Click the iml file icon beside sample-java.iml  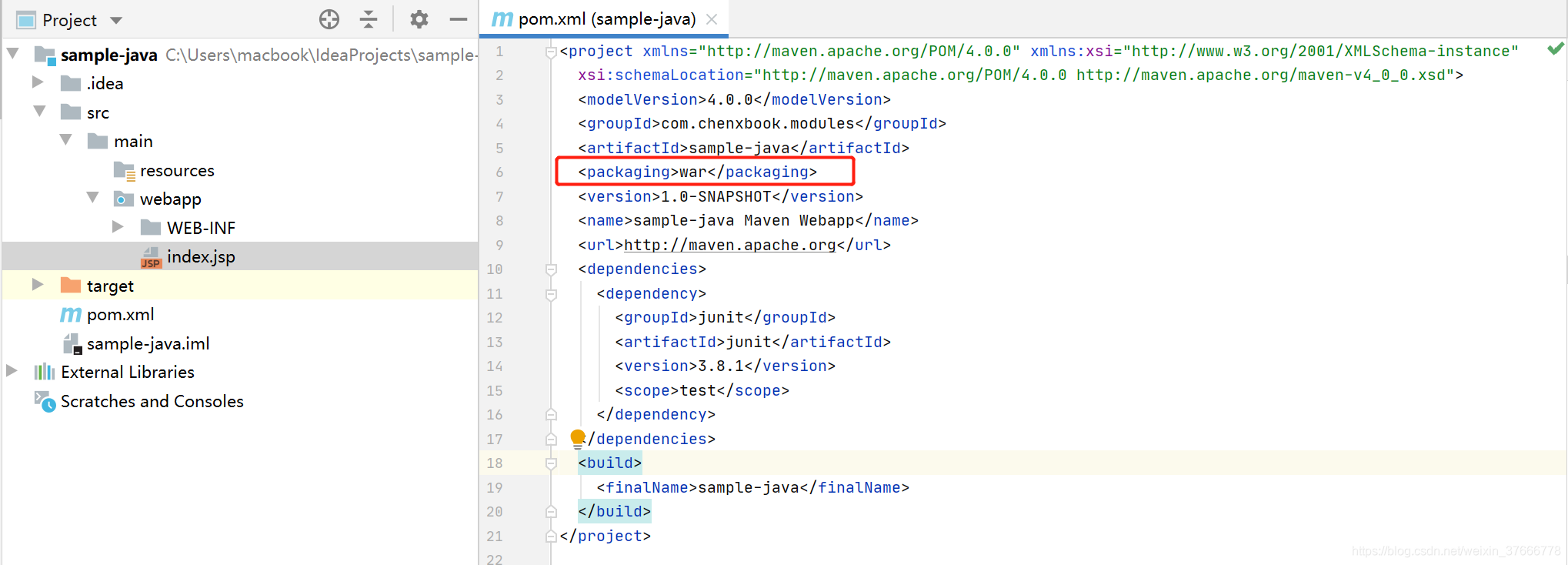pyautogui.click(x=72, y=343)
